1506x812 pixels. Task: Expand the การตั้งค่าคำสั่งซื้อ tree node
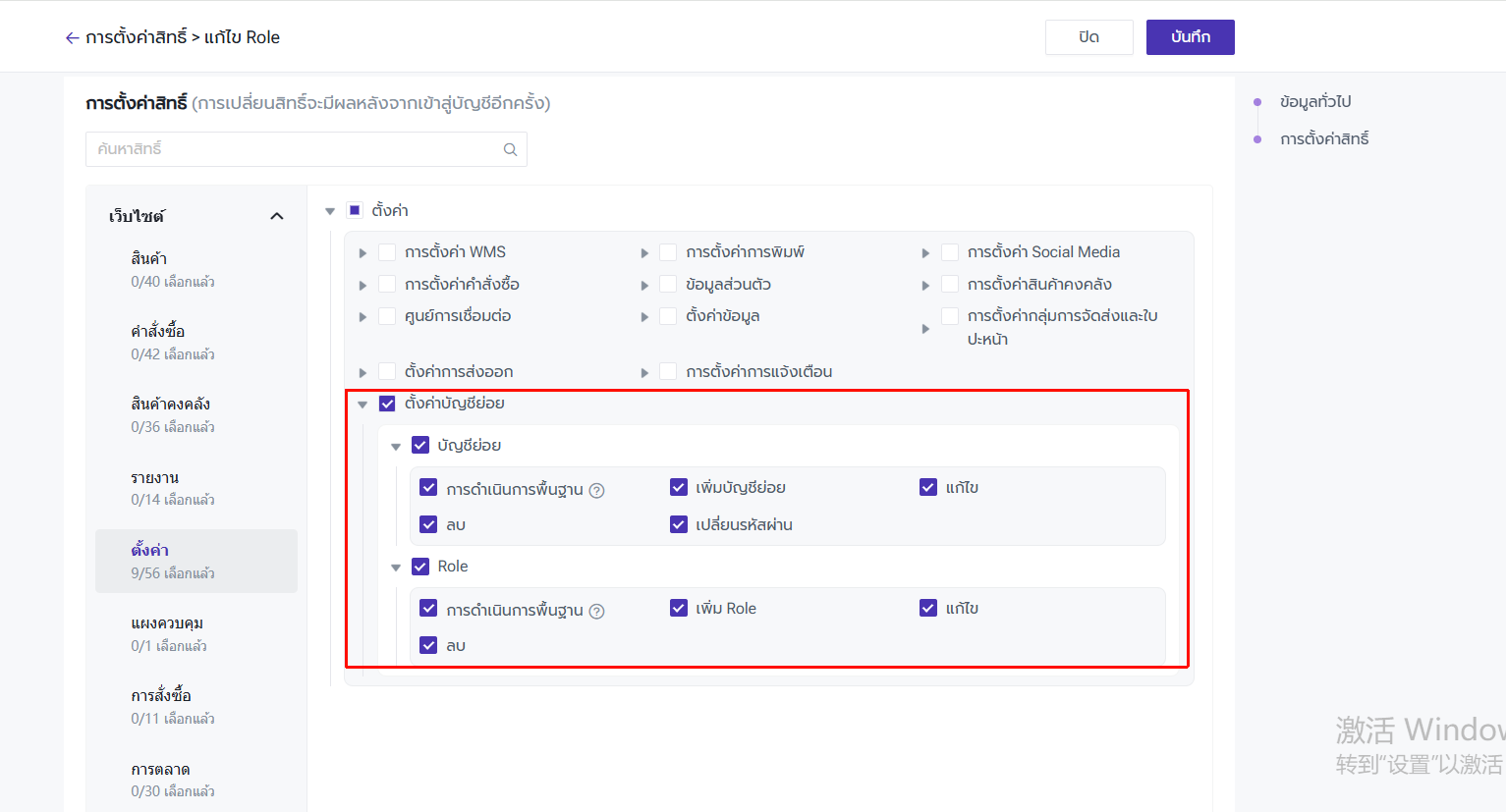coord(363,286)
